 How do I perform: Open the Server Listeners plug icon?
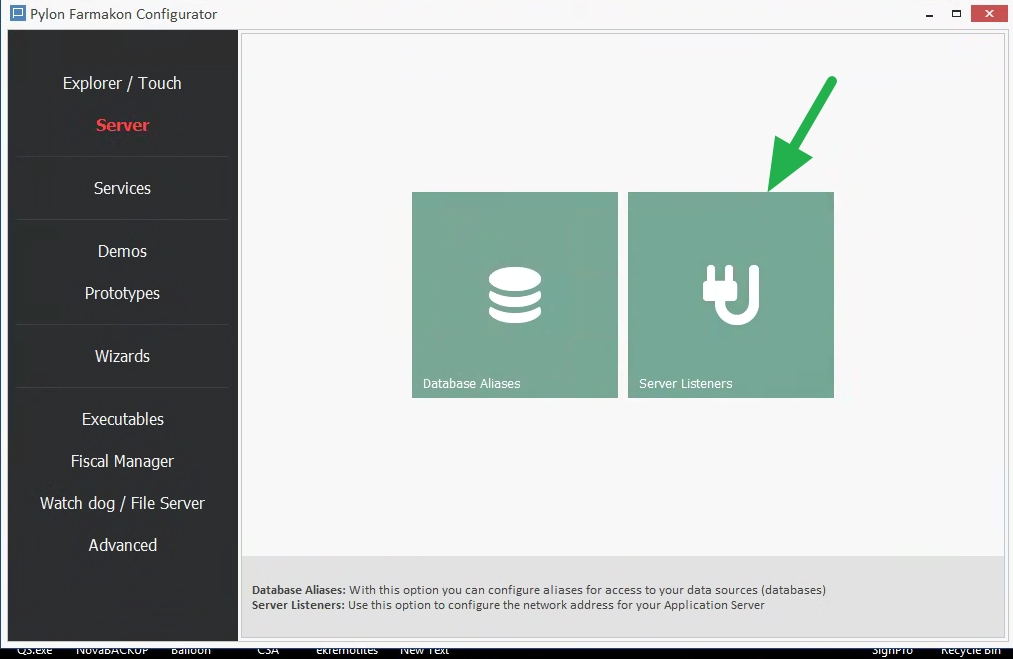coord(730,295)
